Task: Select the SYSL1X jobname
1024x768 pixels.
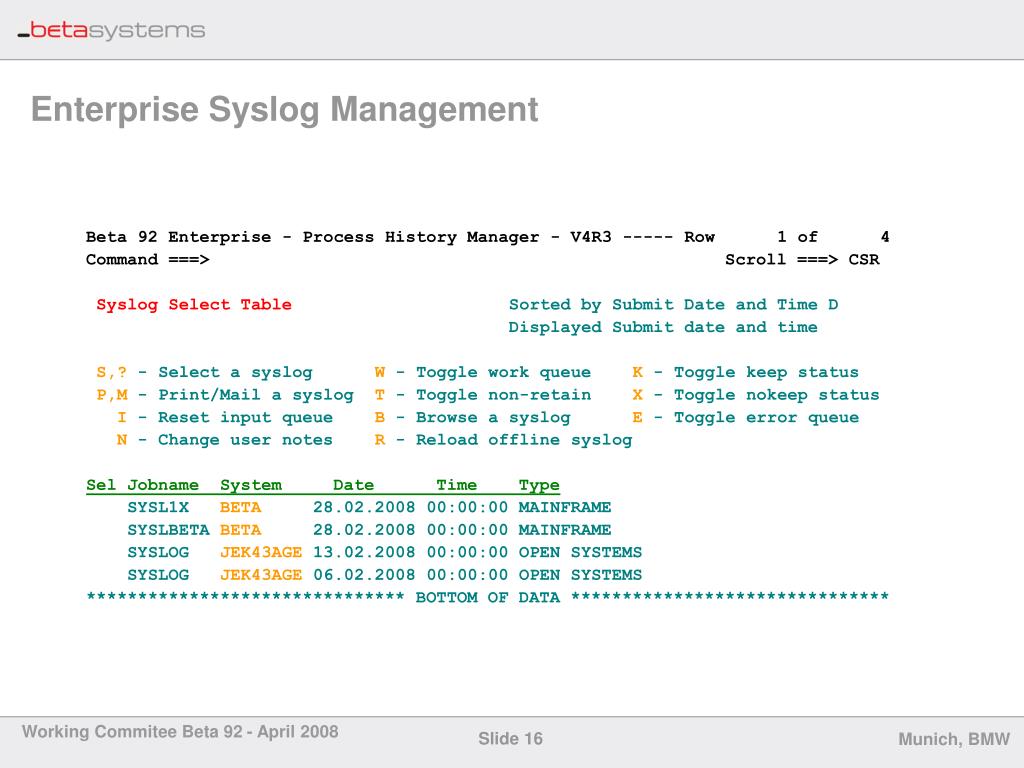Action: [x=158, y=507]
